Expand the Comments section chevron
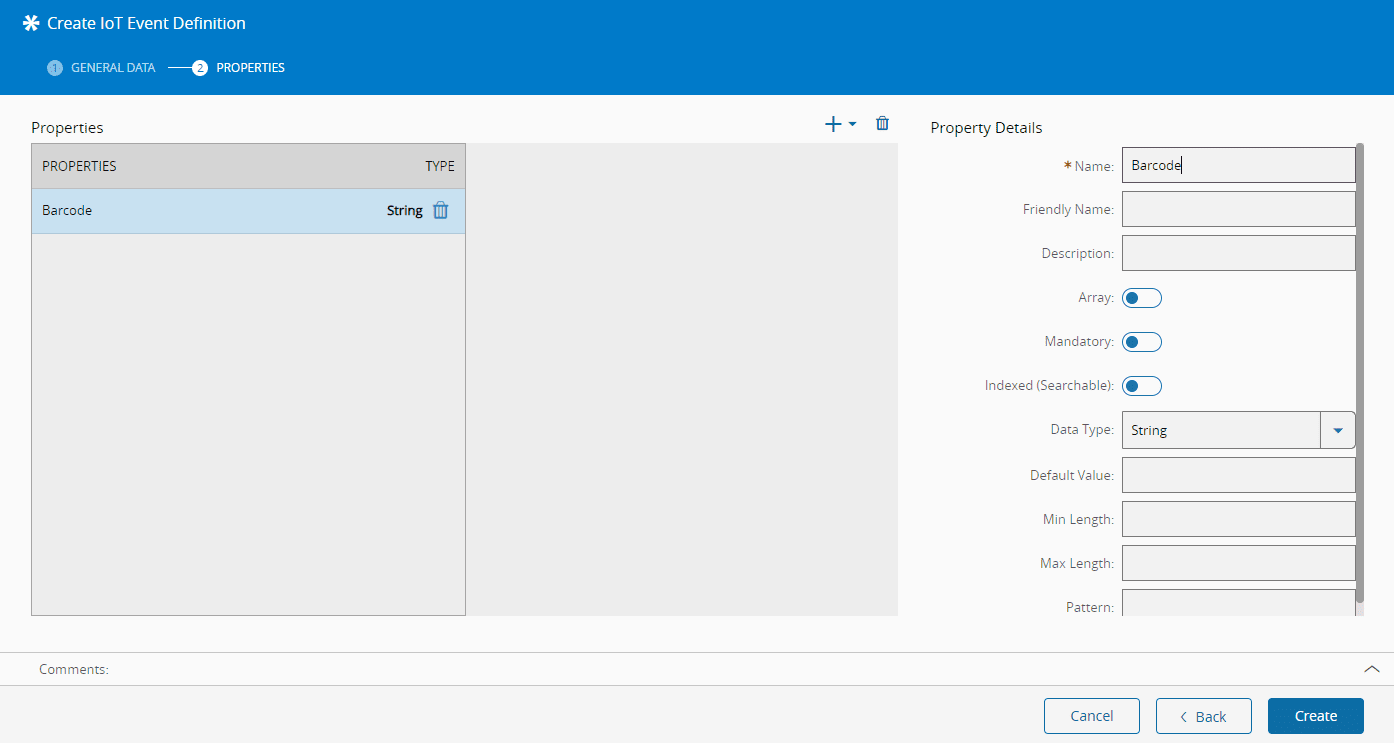The image size is (1394, 743). coord(1371,669)
